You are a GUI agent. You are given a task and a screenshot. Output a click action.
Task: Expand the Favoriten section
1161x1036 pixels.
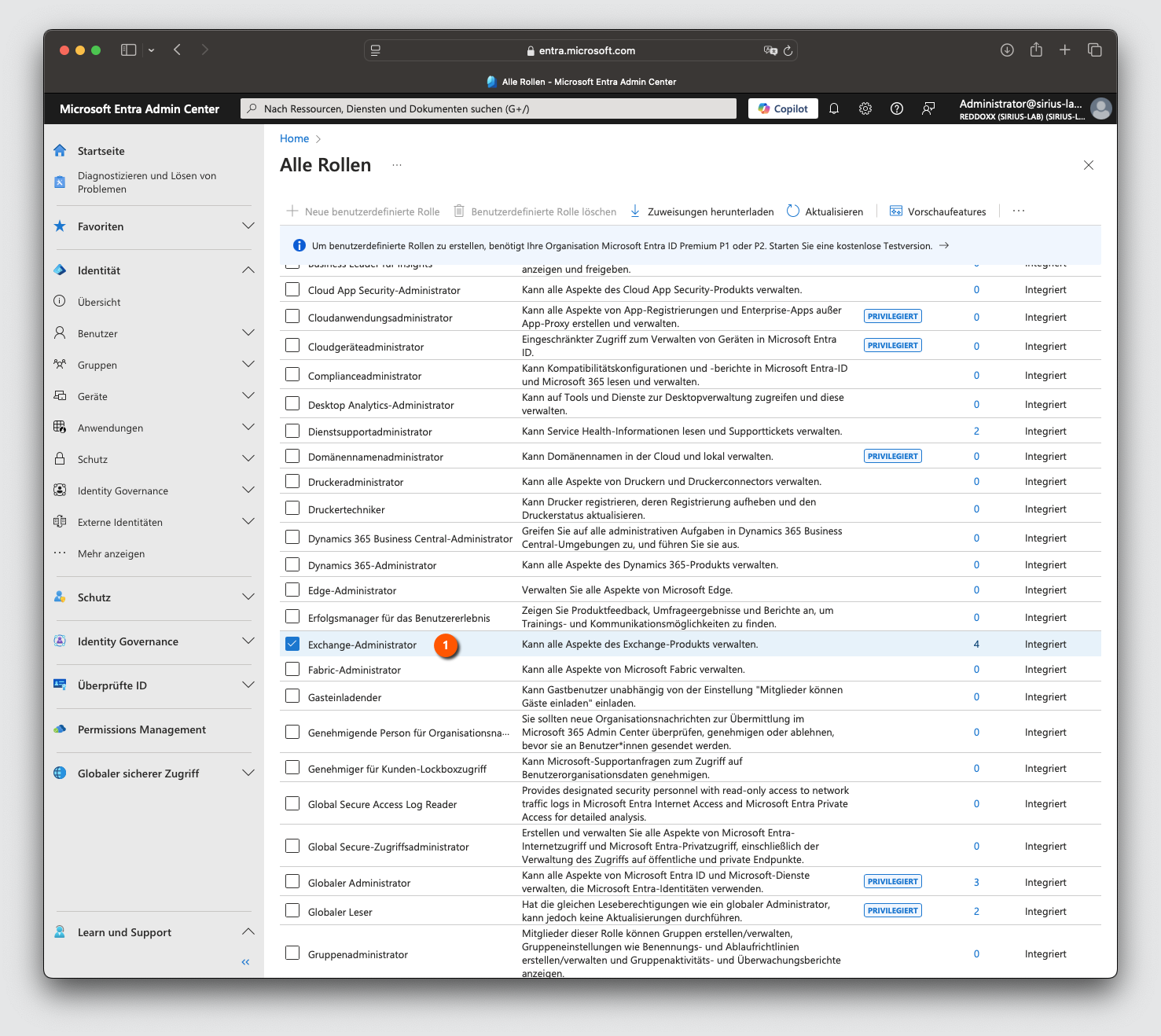pyautogui.click(x=248, y=226)
